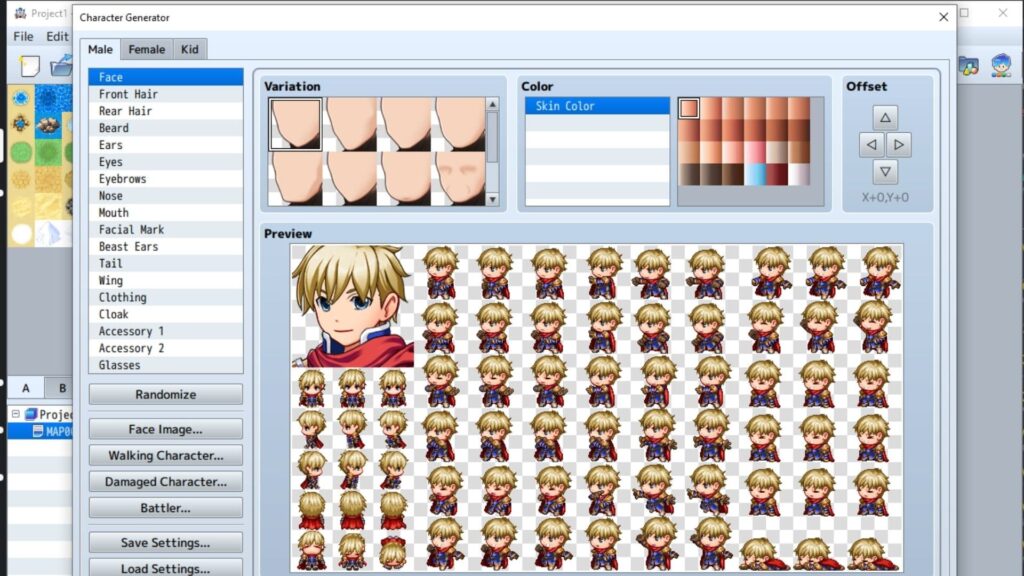Pick the dark red skin color swatch

point(777,174)
